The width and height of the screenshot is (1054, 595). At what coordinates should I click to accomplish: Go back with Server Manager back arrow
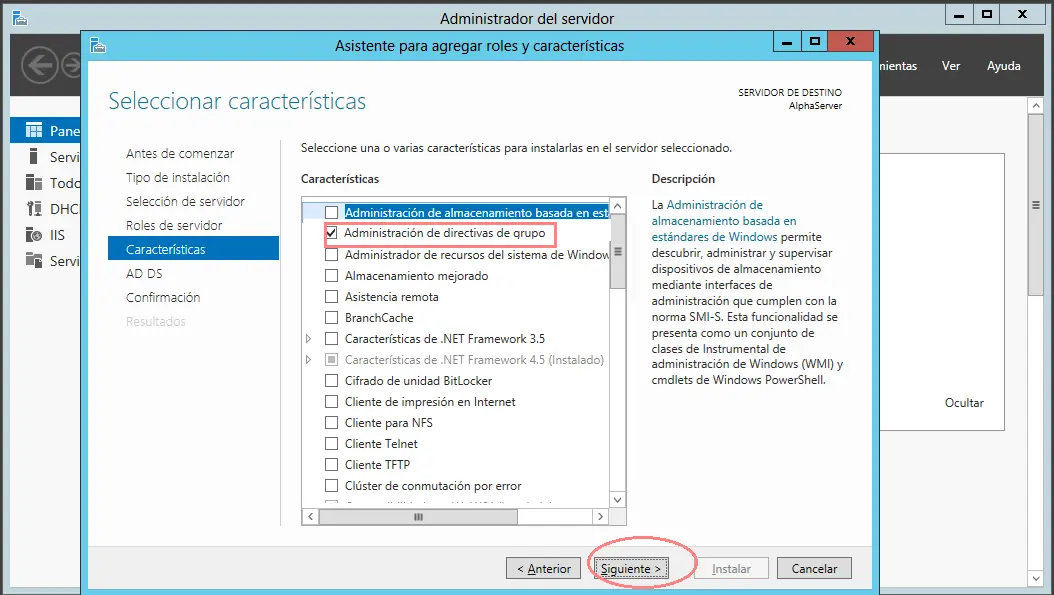tap(39, 66)
